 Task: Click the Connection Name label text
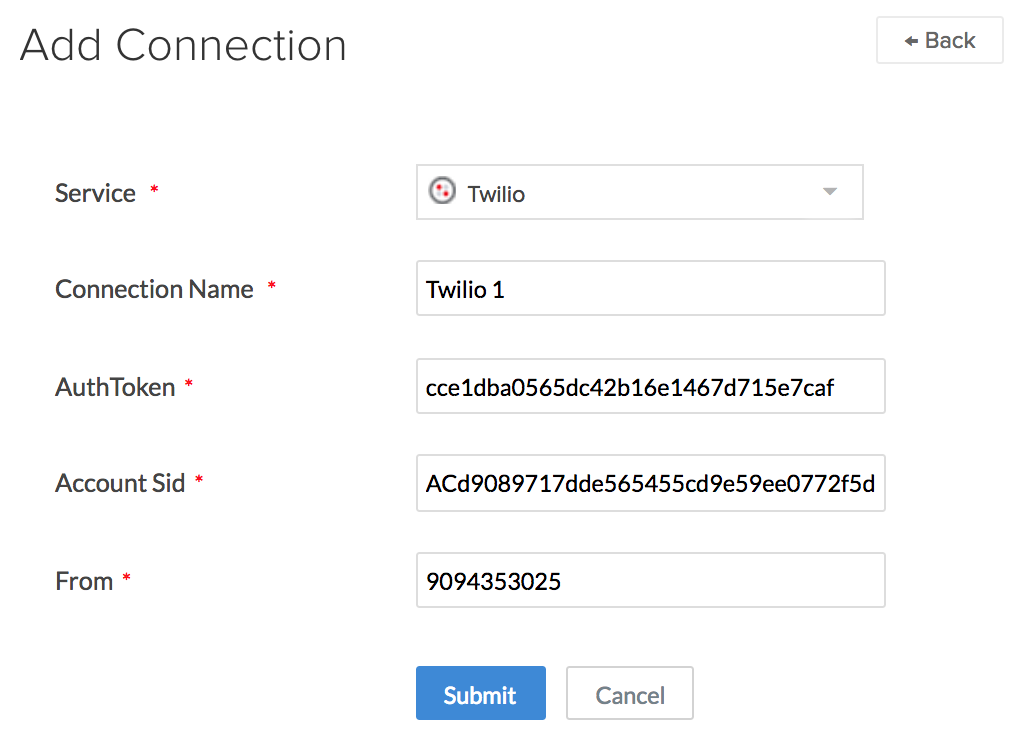(154, 289)
